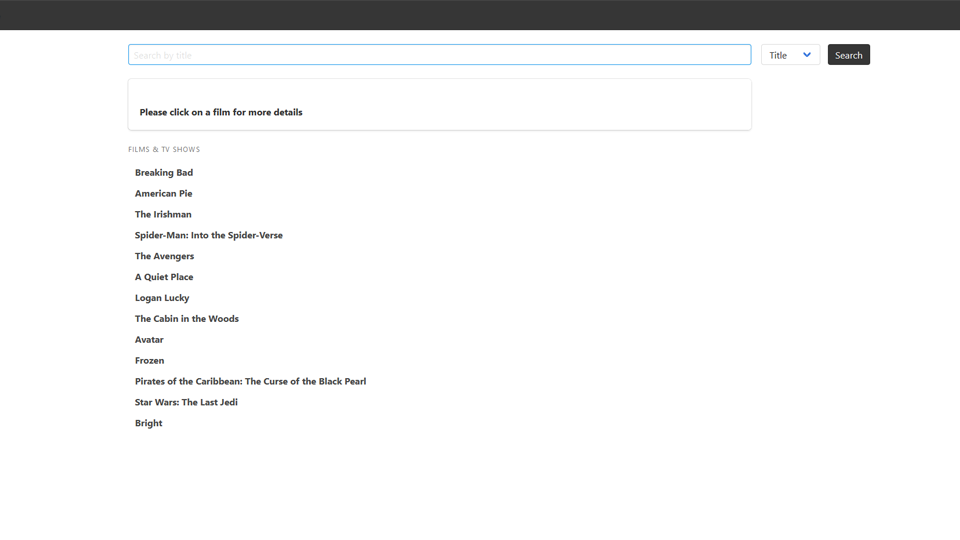Click the Search by title input field
This screenshot has height=540, width=960.
pos(439,54)
